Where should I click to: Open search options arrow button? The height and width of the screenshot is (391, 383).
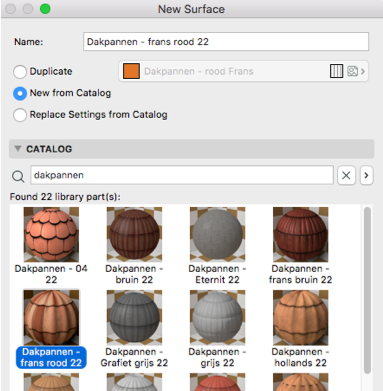(366, 175)
